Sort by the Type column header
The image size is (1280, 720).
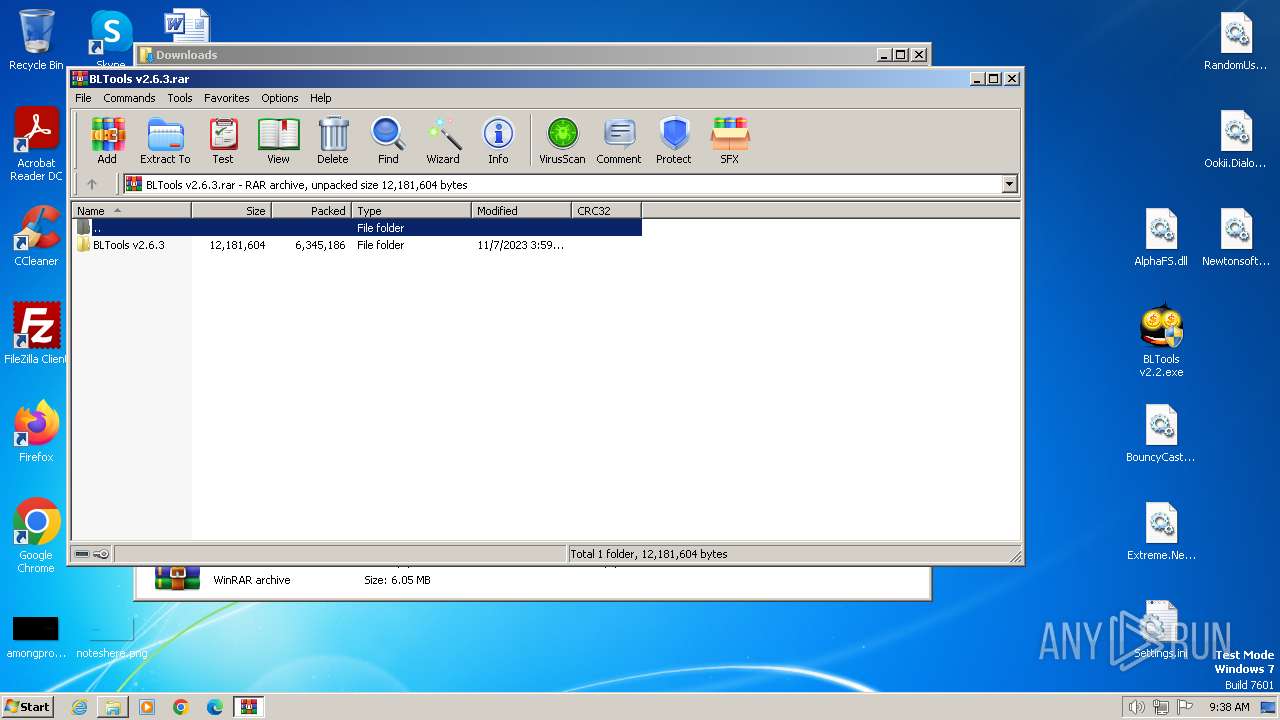(x=412, y=211)
